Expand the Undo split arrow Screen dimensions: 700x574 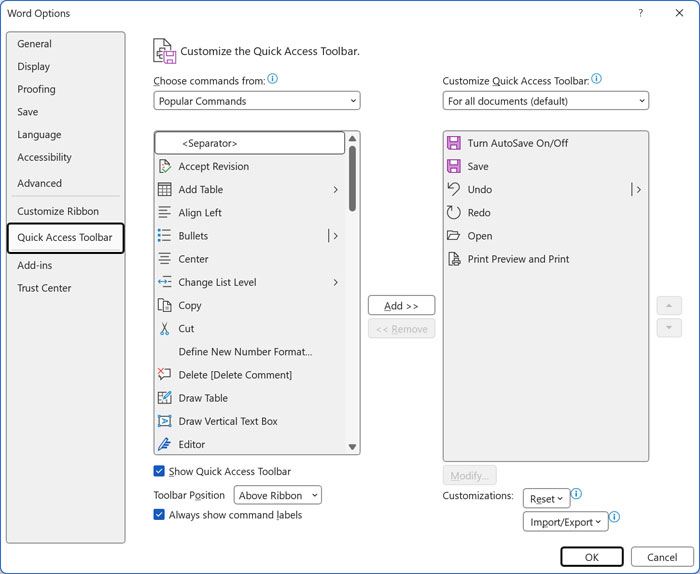pyautogui.click(x=638, y=189)
